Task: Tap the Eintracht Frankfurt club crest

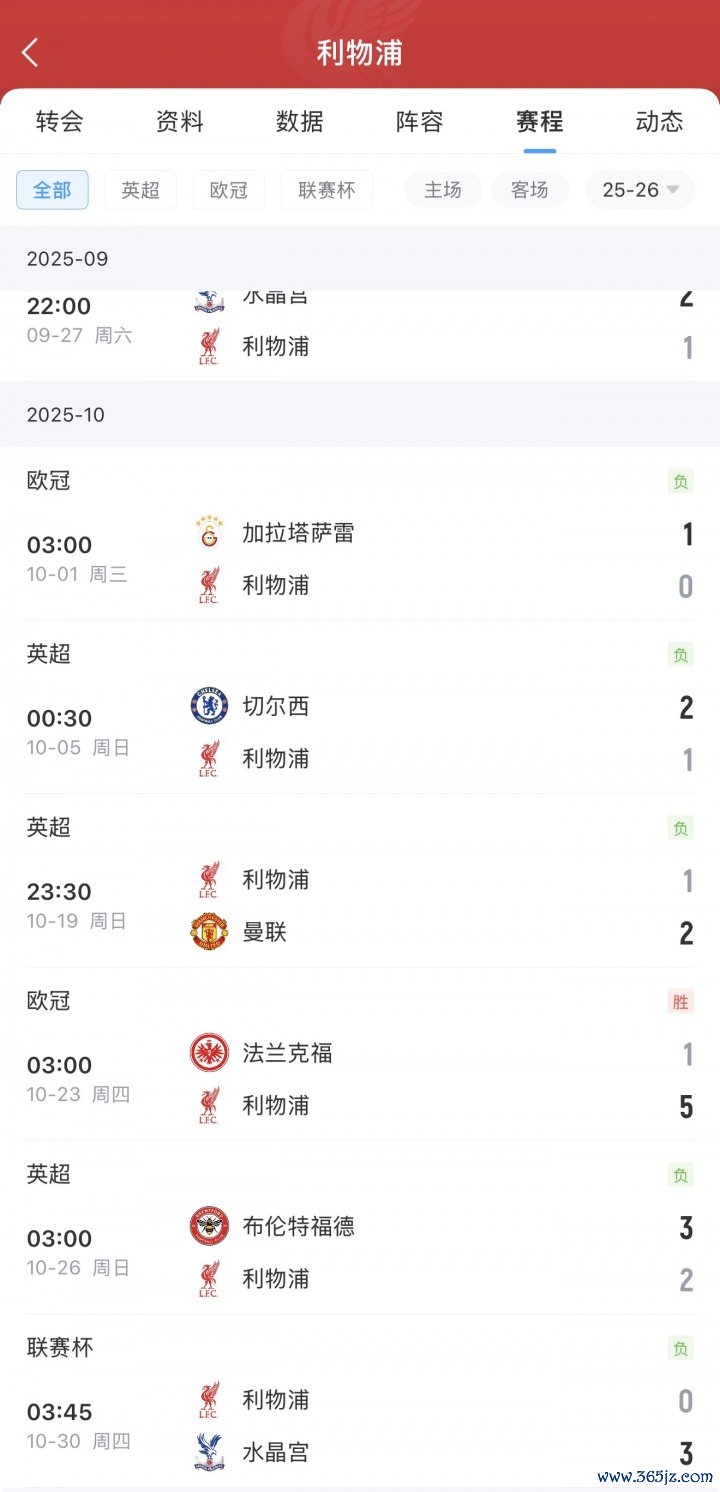Action: pyautogui.click(x=209, y=1053)
